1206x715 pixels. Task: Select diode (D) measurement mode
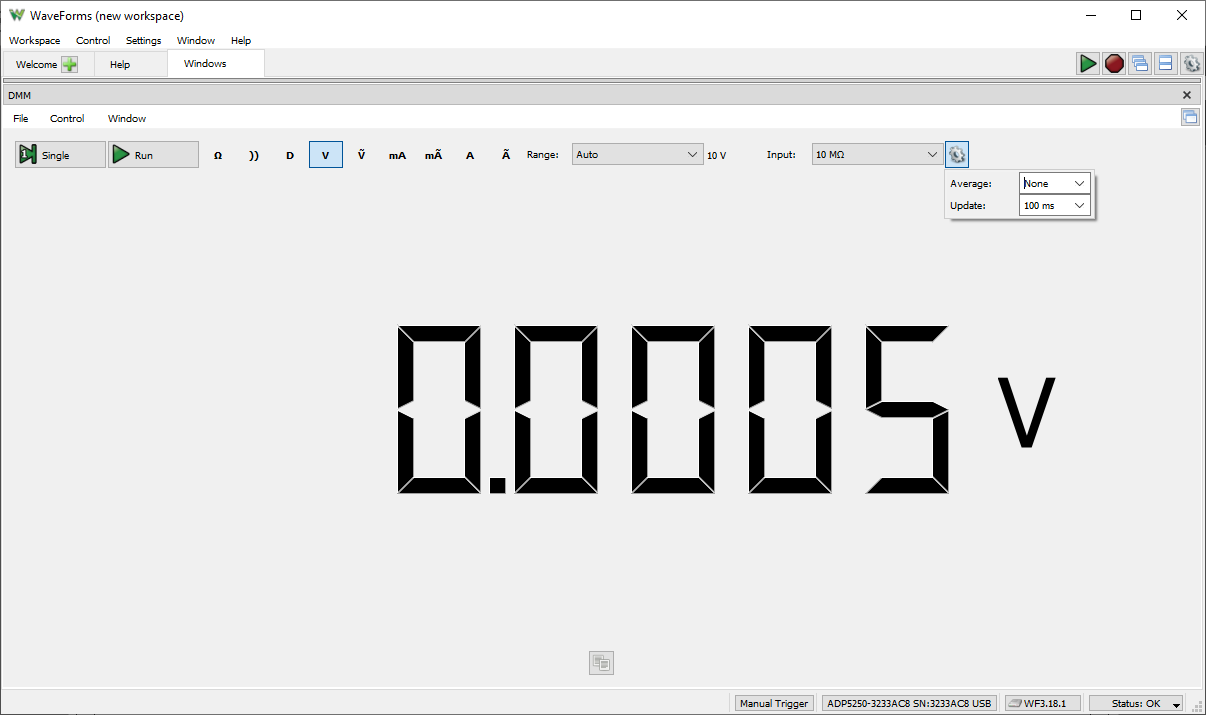pos(290,155)
